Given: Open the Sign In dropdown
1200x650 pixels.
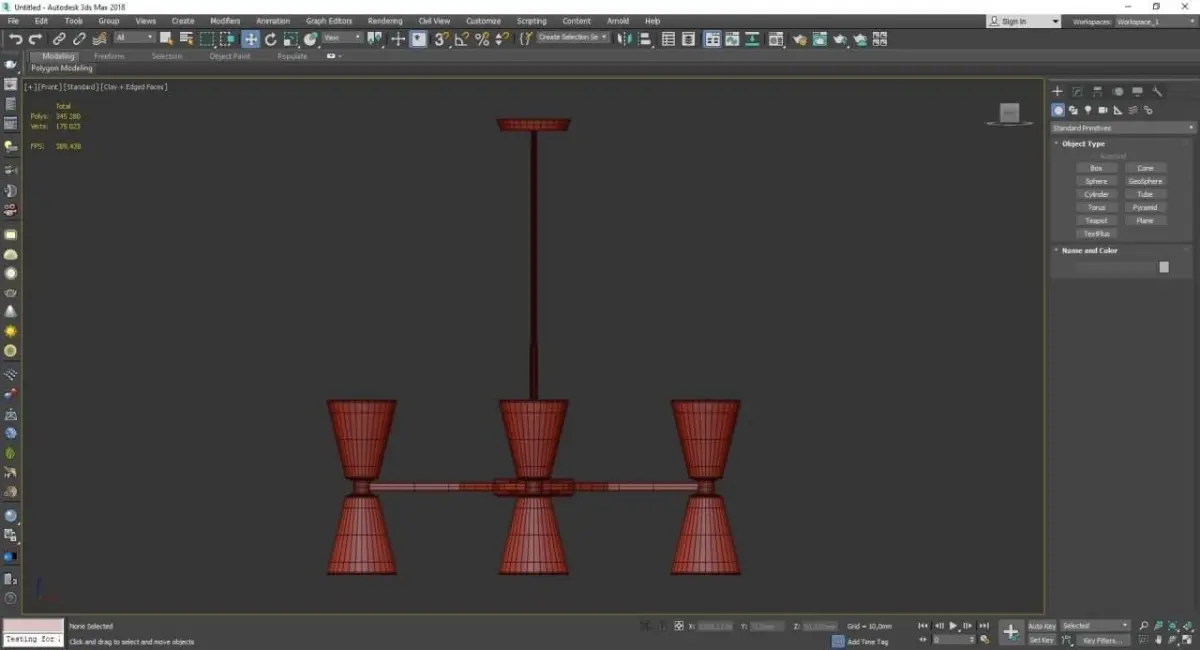Looking at the screenshot, I should [x=1023, y=21].
